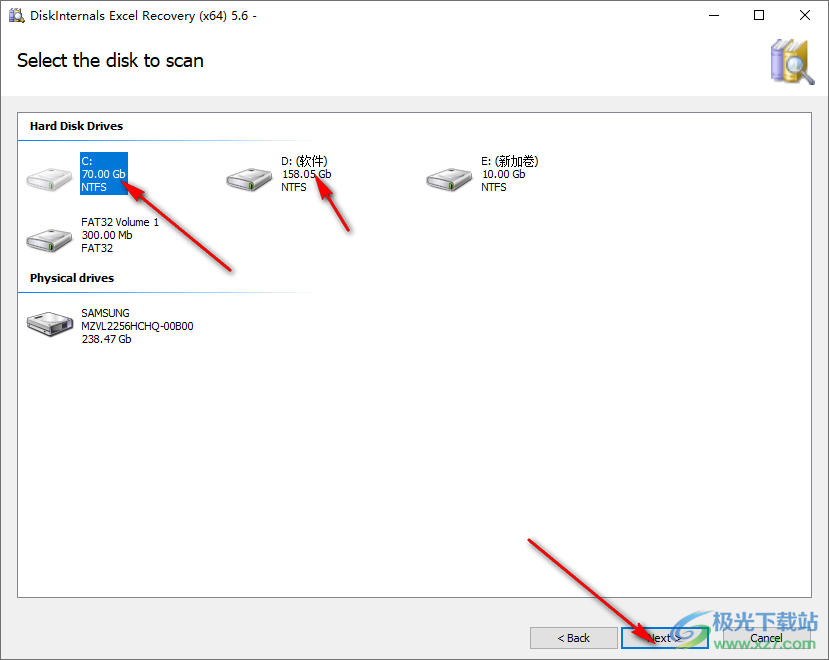The height and width of the screenshot is (660, 829).
Task: Maximize the Excel Recovery window
Action: click(759, 15)
